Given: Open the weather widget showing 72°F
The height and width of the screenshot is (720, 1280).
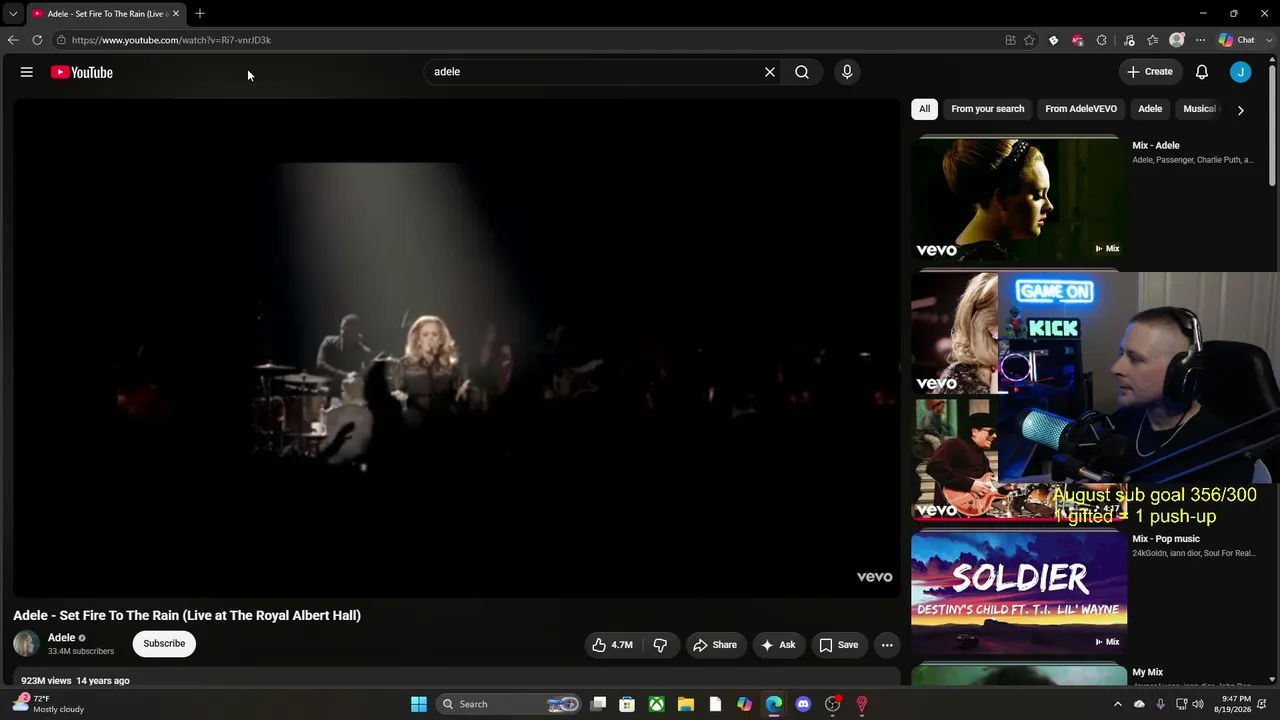Looking at the screenshot, I should point(46,704).
